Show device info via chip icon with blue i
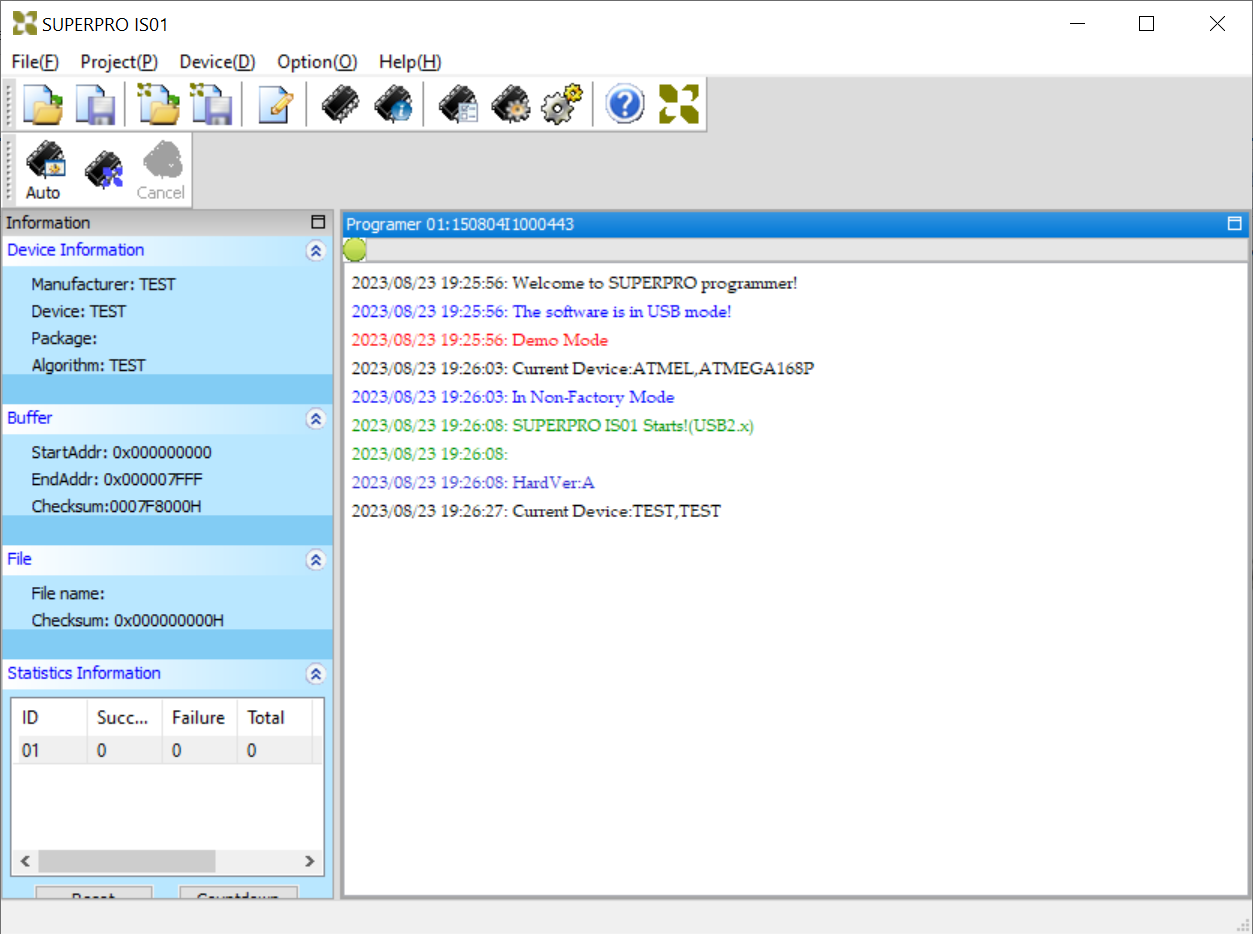Image resolution: width=1253 pixels, height=934 pixels. [392, 104]
